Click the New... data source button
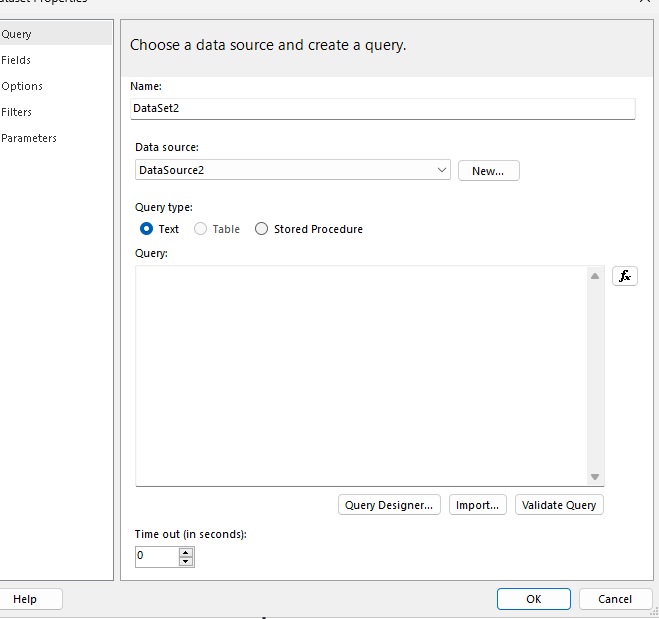The height and width of the screenshot is (619, 659). (488, 171)
